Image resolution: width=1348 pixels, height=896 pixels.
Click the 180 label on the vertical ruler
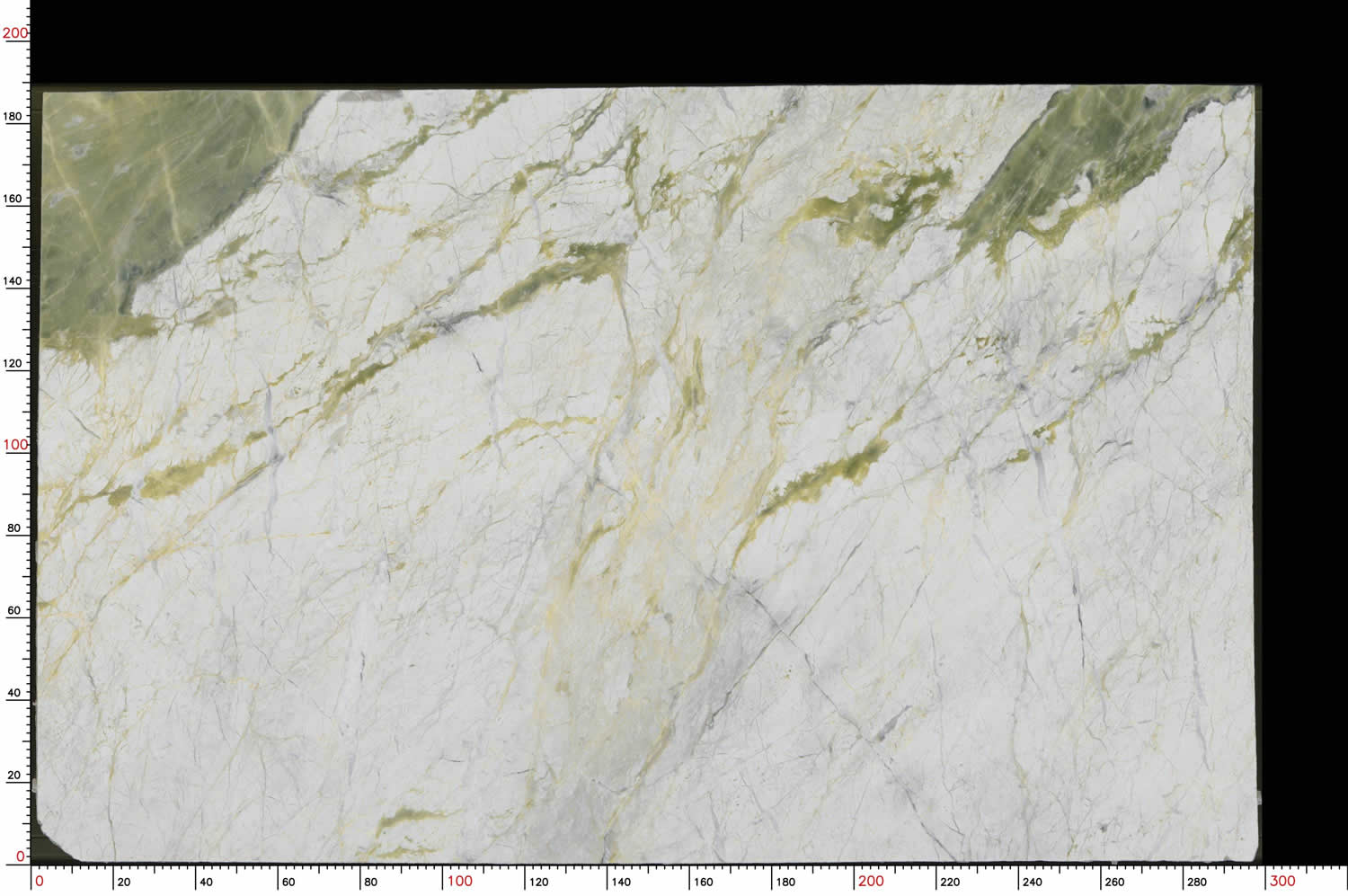(x=13, y=116)
